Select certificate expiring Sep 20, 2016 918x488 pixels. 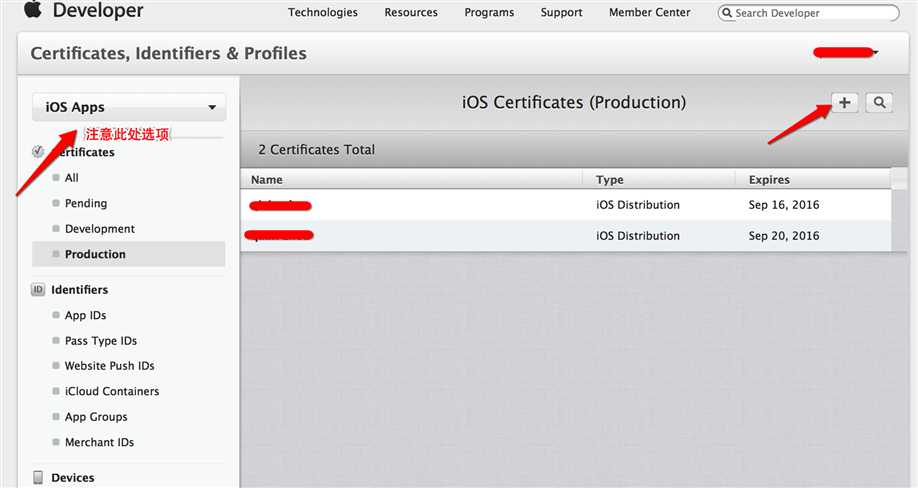coord(566,236)
